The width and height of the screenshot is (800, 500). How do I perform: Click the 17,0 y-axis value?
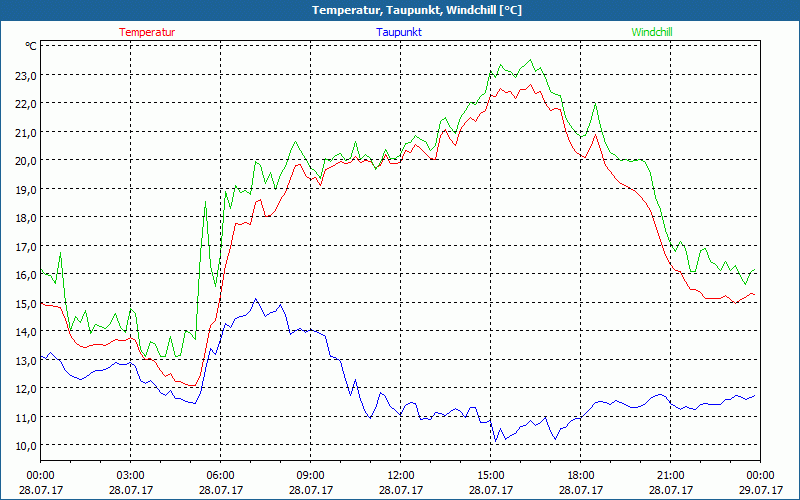pos(26,246)
